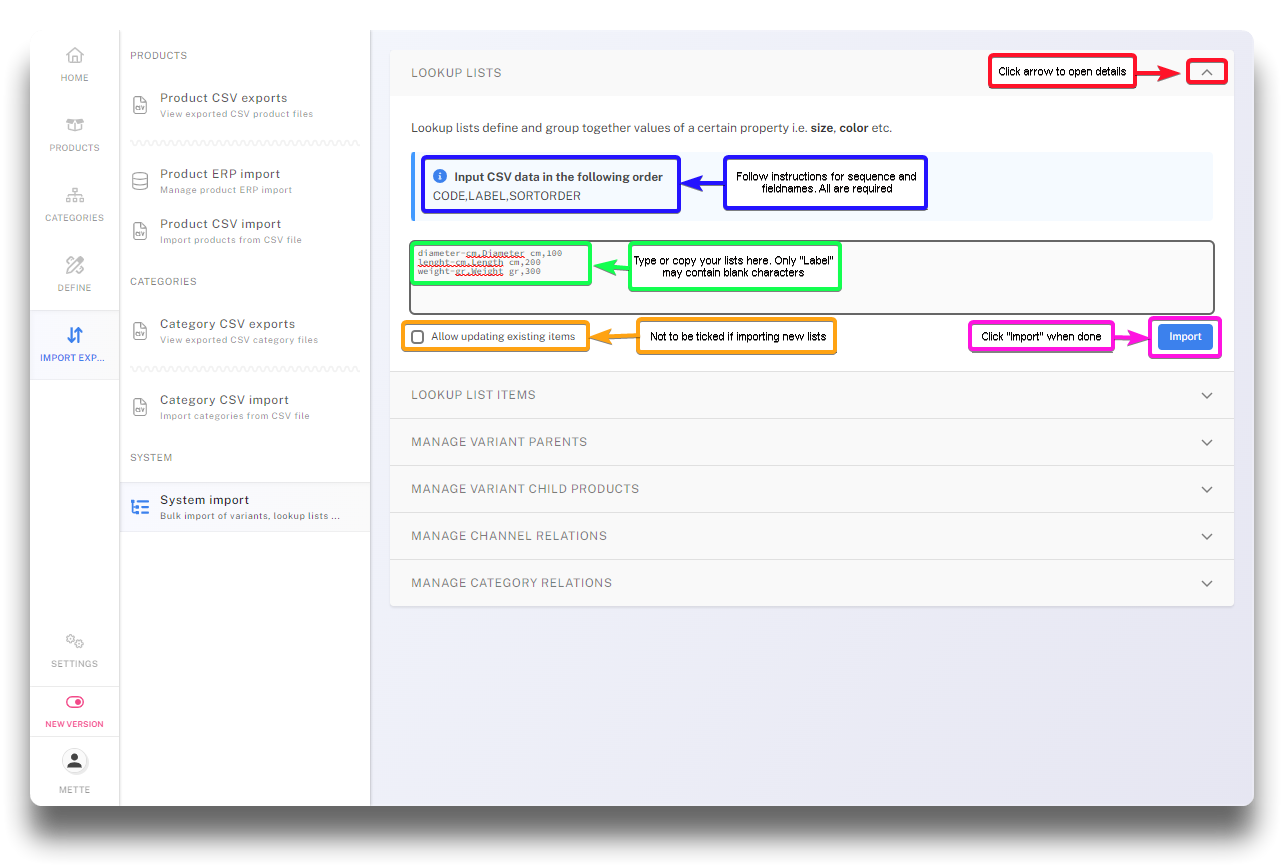Image resolution: width=1284 pixels, height=868 pixels.
Task: Expand Manage Channel Relations section
Action: pyautogui.click(x=1206, y=536)
